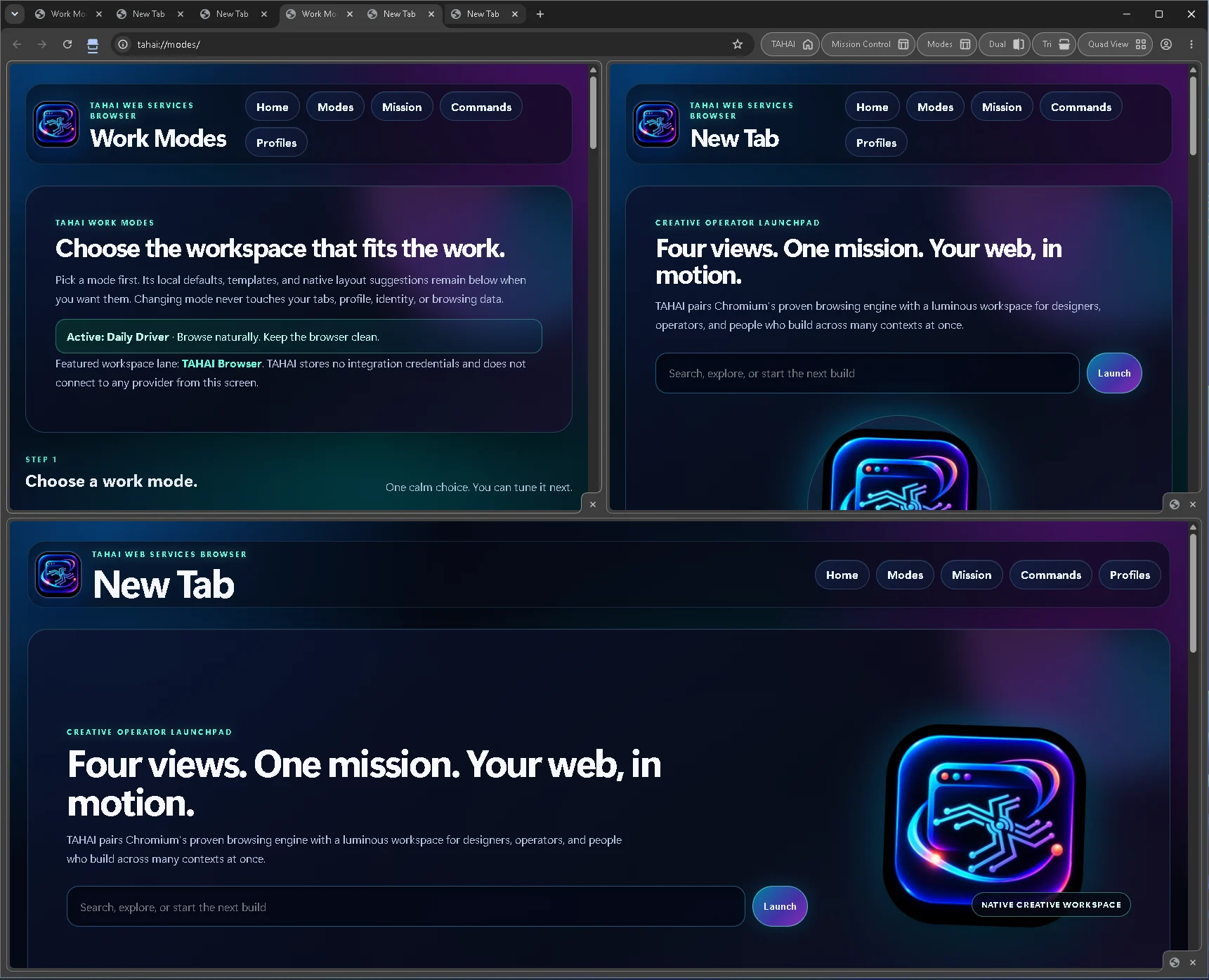Click Launch in the bottom pane

pos(780,906)
